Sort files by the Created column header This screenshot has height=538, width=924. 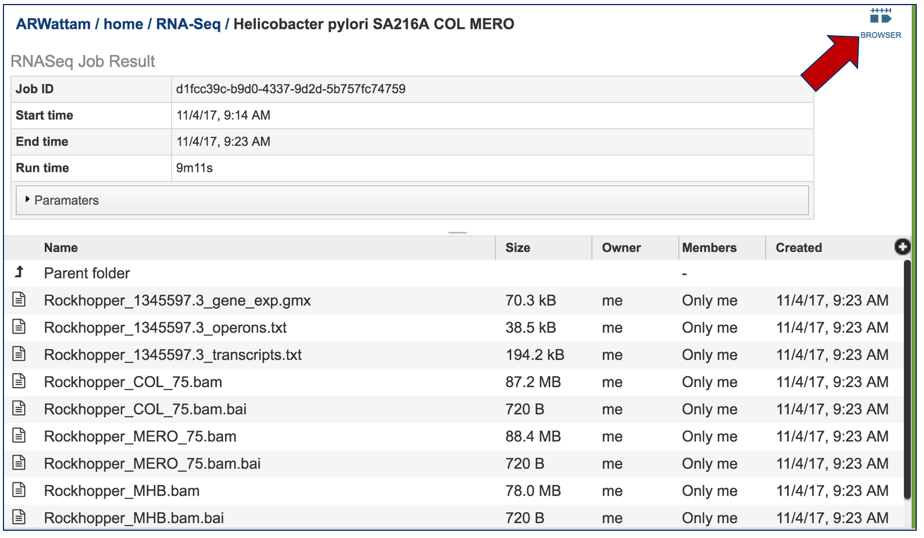[x=798, y=247]
